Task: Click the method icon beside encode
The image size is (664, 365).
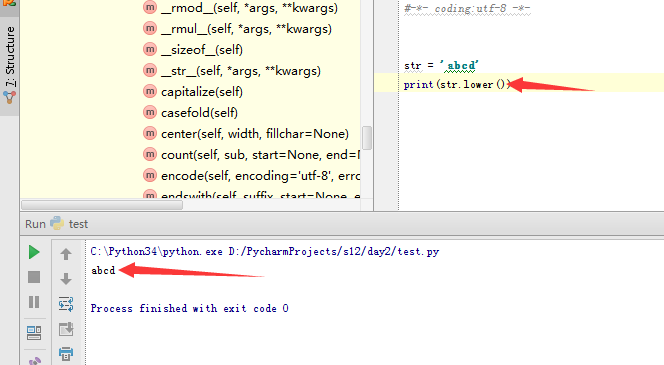Action: (x=149, y=175)
